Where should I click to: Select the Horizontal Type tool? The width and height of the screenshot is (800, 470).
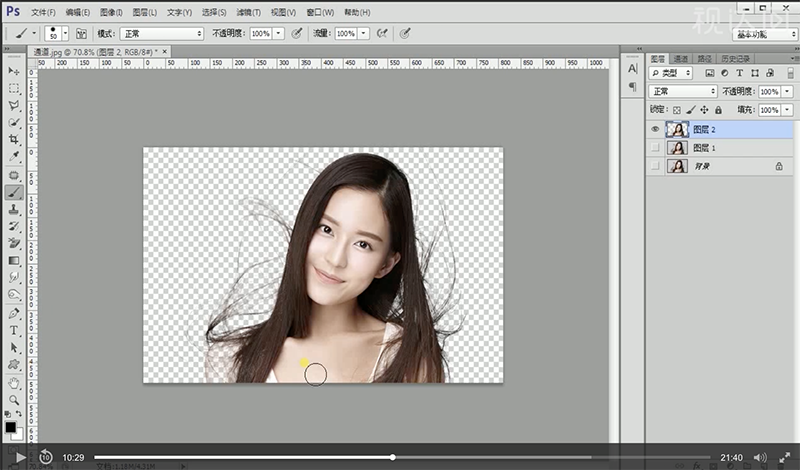click(14, 330)
